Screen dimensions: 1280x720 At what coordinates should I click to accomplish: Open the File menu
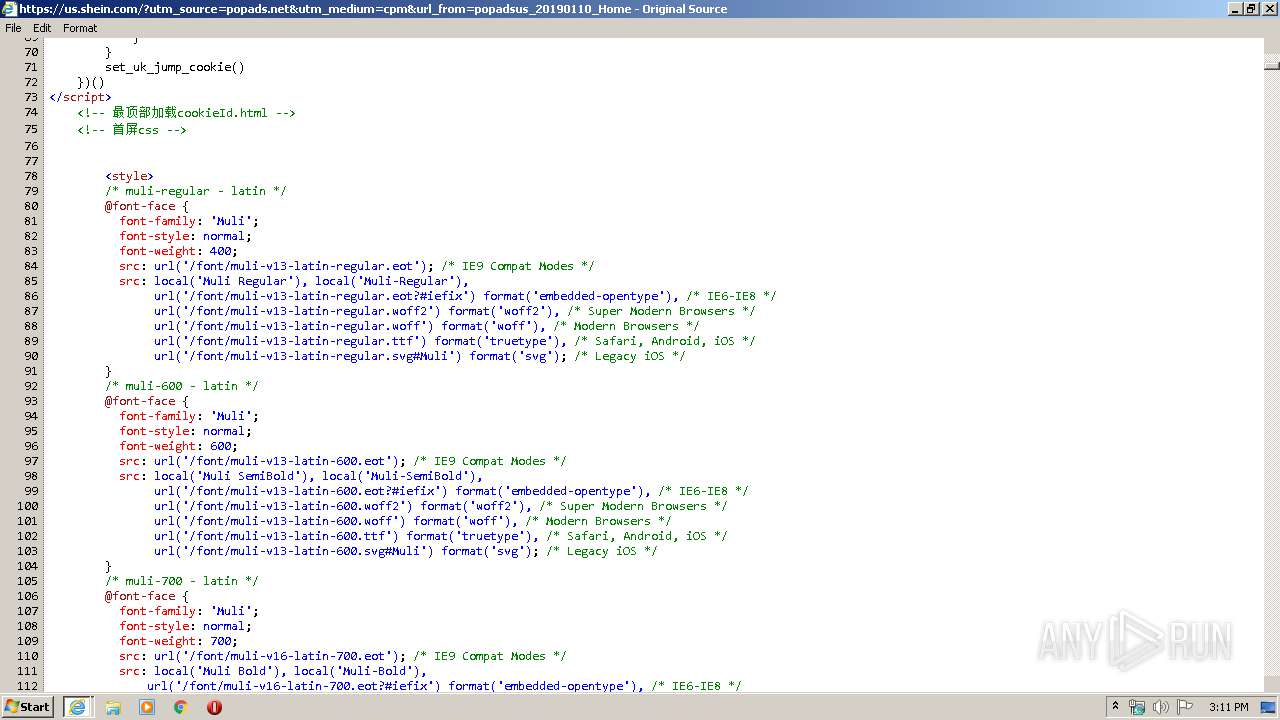[x=13, y=28]
